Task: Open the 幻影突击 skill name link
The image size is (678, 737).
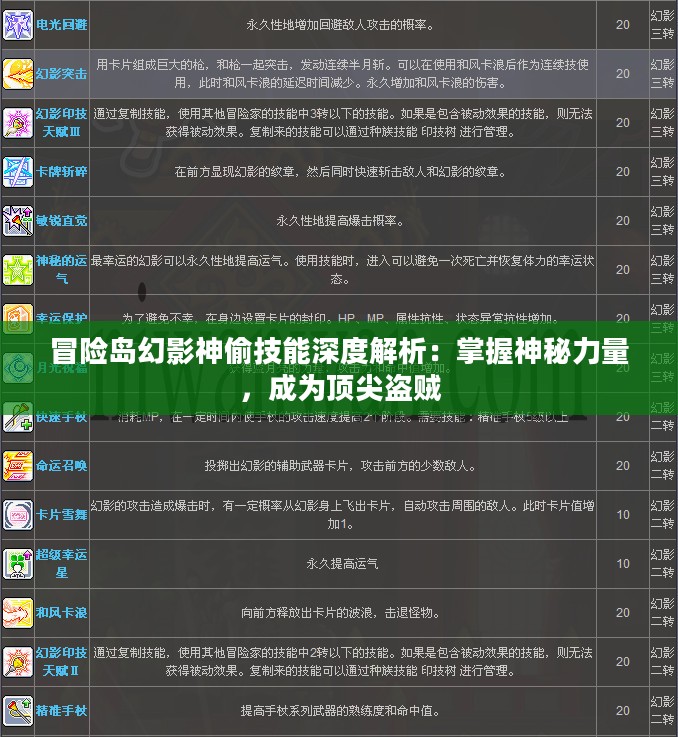Action: pyautogui.click(x=62, y=74)
